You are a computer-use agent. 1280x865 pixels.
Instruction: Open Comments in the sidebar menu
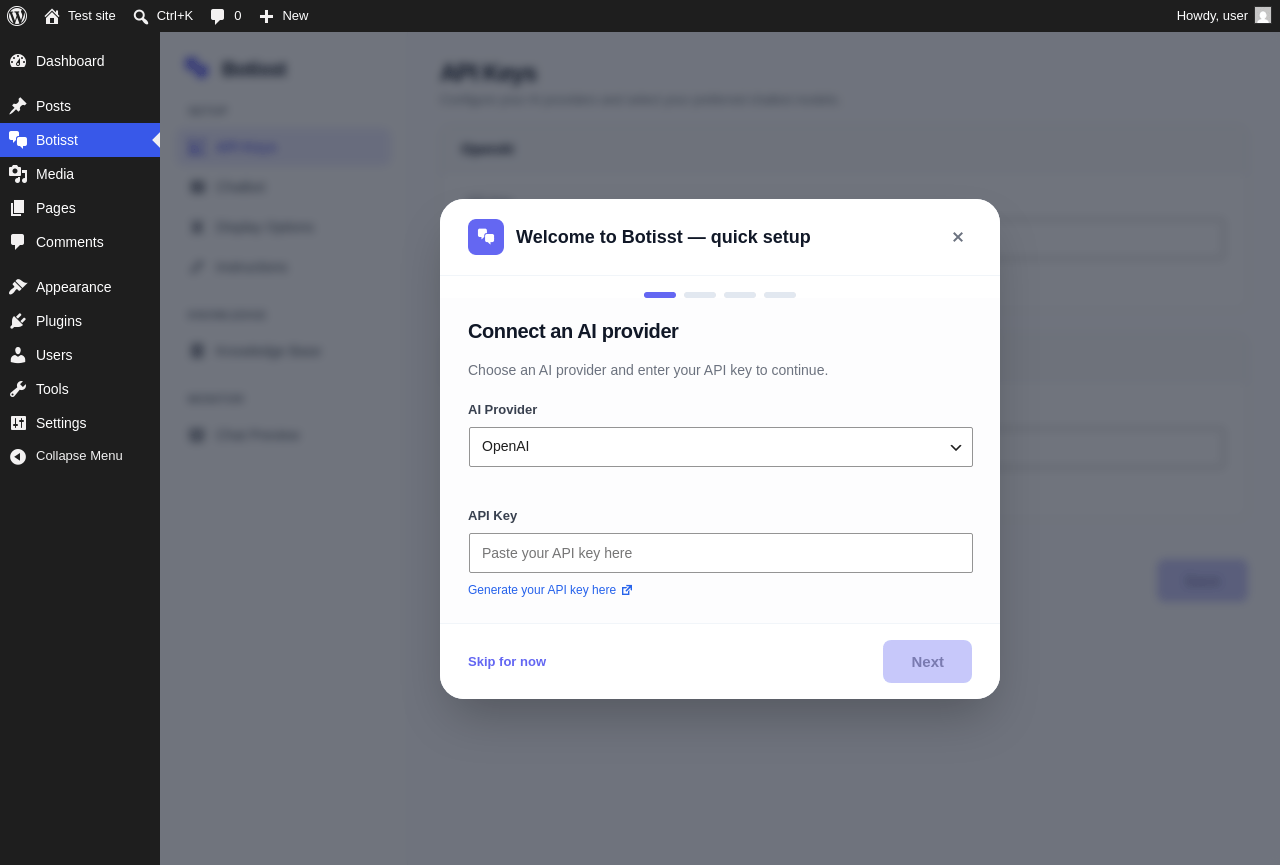tap(80, 242)
